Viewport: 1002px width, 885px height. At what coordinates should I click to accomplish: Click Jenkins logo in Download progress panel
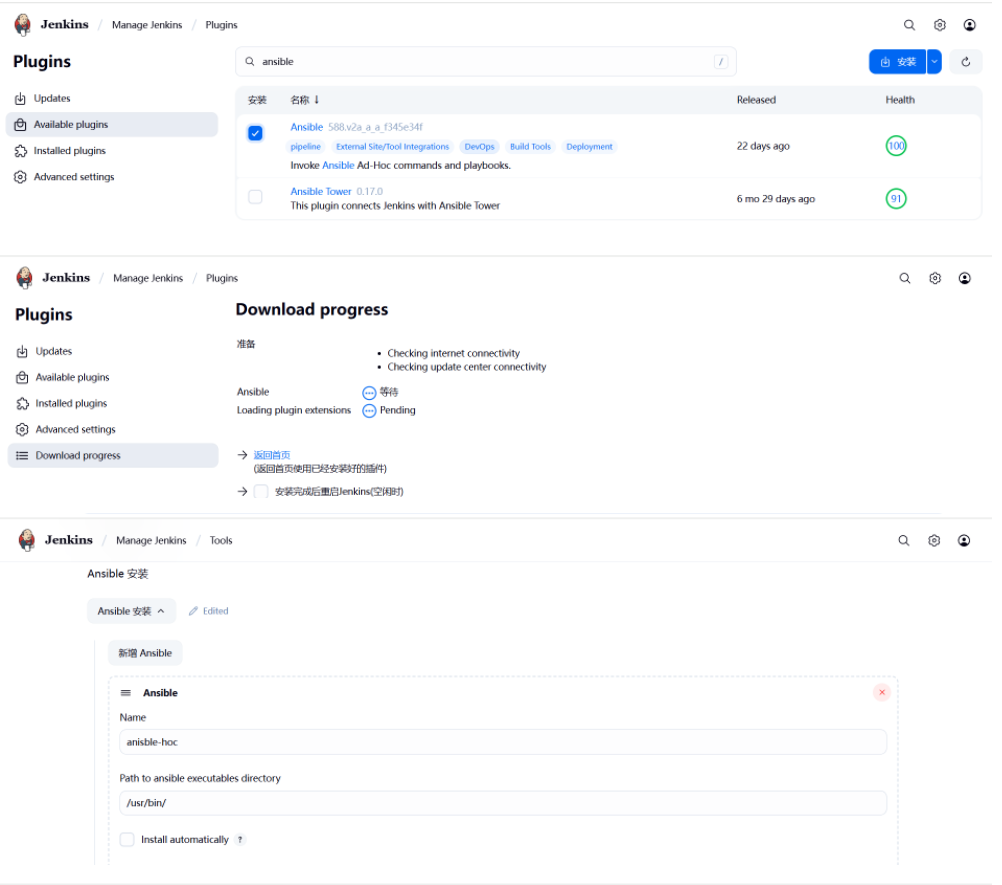(x=24, y=277)
